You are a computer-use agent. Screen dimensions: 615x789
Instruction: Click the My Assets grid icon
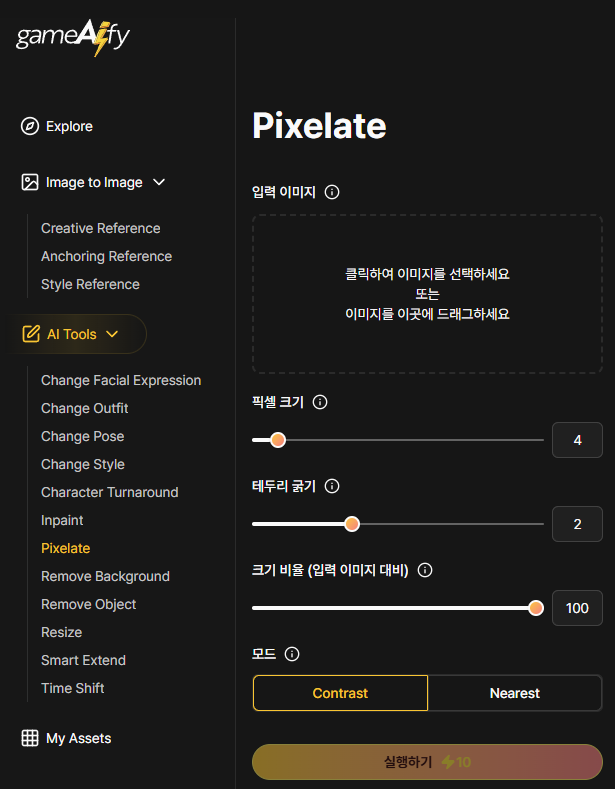point(30,738)
